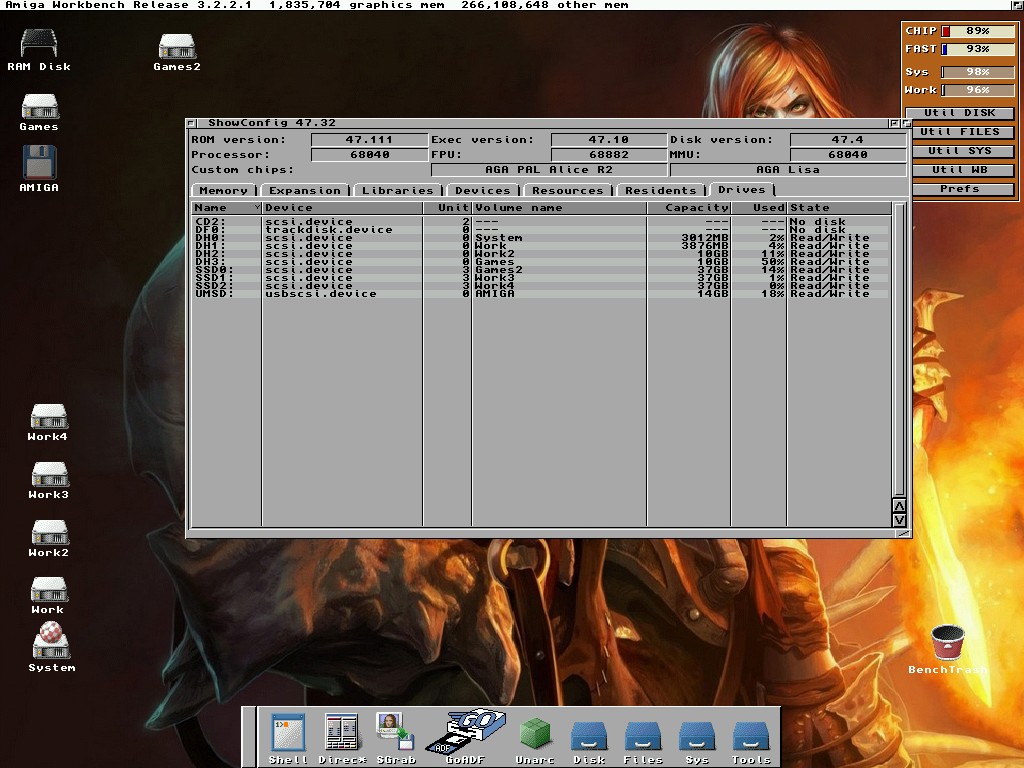Image resolution: width=1024 pixels, height=768 pixels.
Task: Open the Sys drawer in dock
Action: coord(697,742)
